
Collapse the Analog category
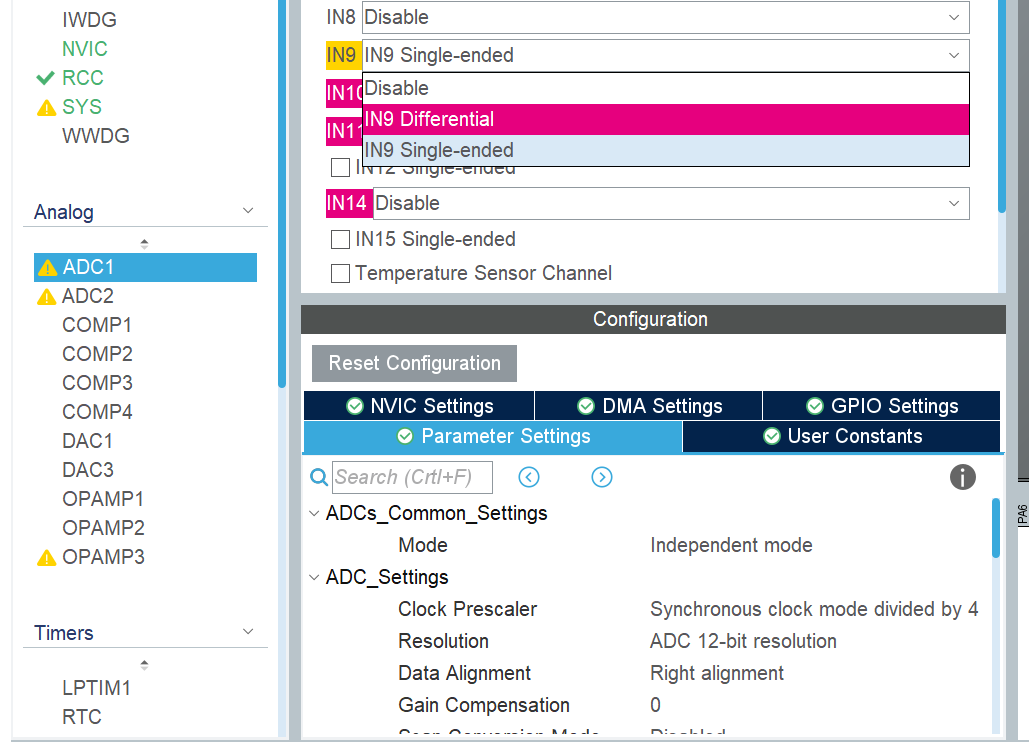[x=248, y=212]
